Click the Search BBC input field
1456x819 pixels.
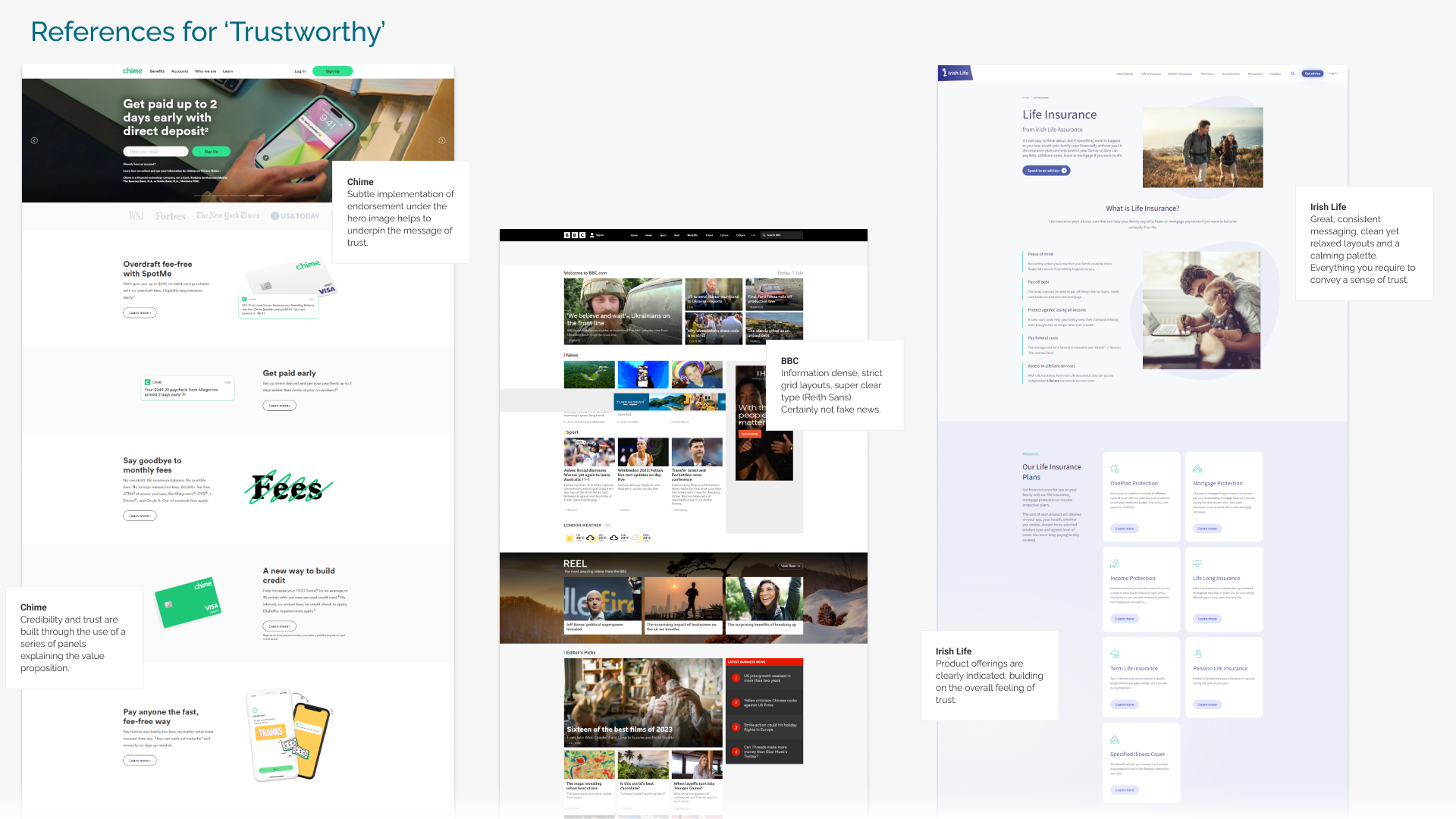pos(781,235)
